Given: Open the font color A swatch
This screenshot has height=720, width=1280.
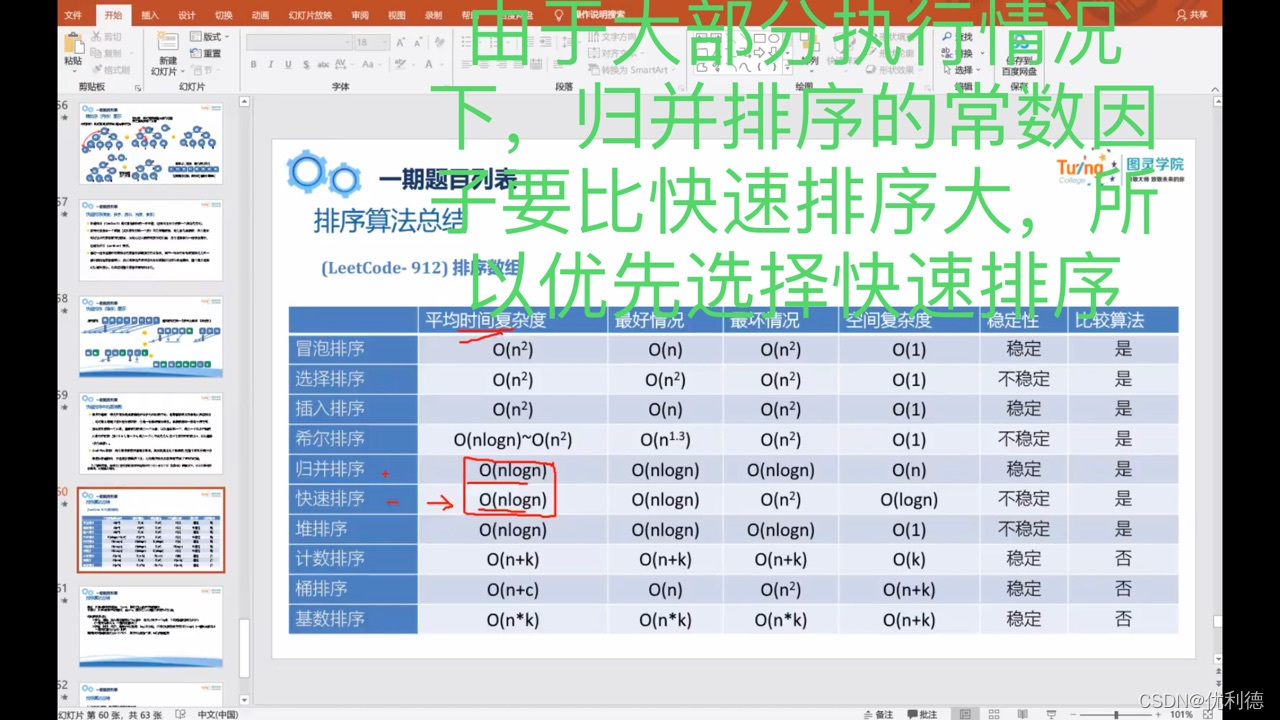Looking at the screenshot, I should pyautogui.click(x=429, y=64).
